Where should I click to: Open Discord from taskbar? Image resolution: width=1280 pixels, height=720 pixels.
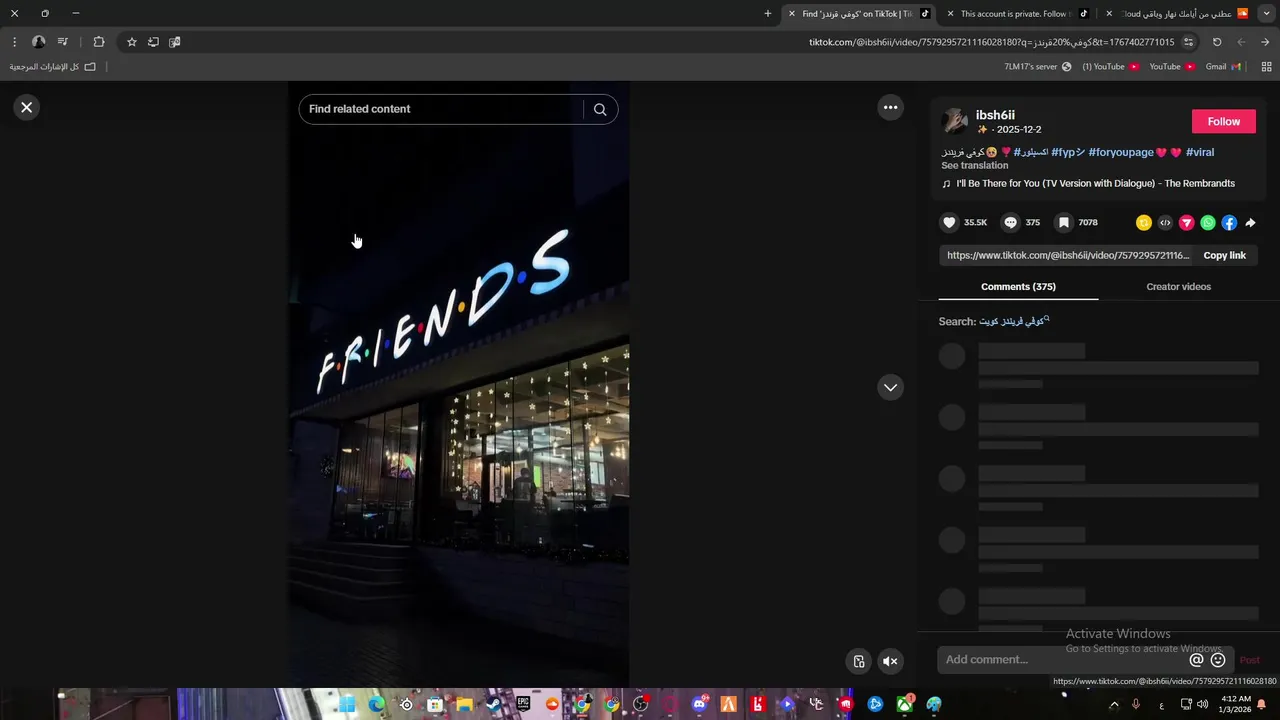699,705
